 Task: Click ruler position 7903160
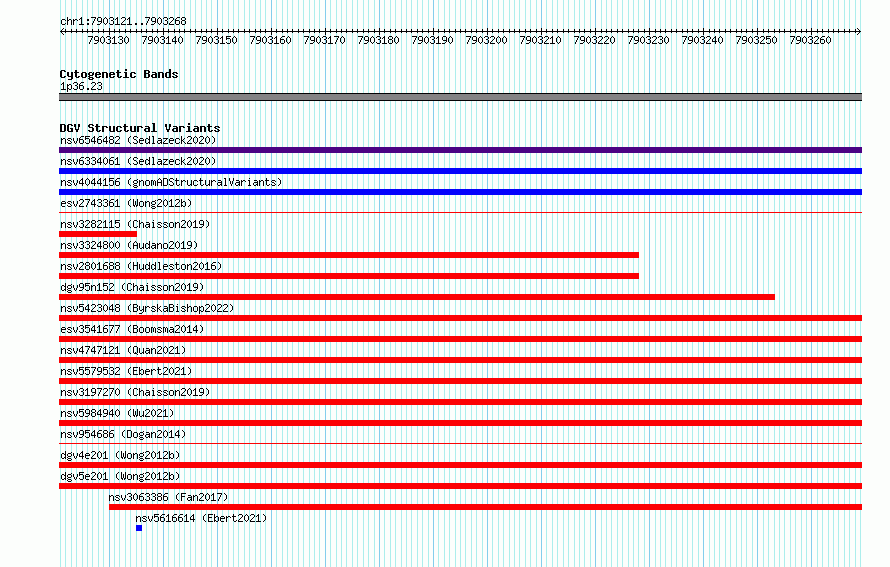[x=270, y=40]
